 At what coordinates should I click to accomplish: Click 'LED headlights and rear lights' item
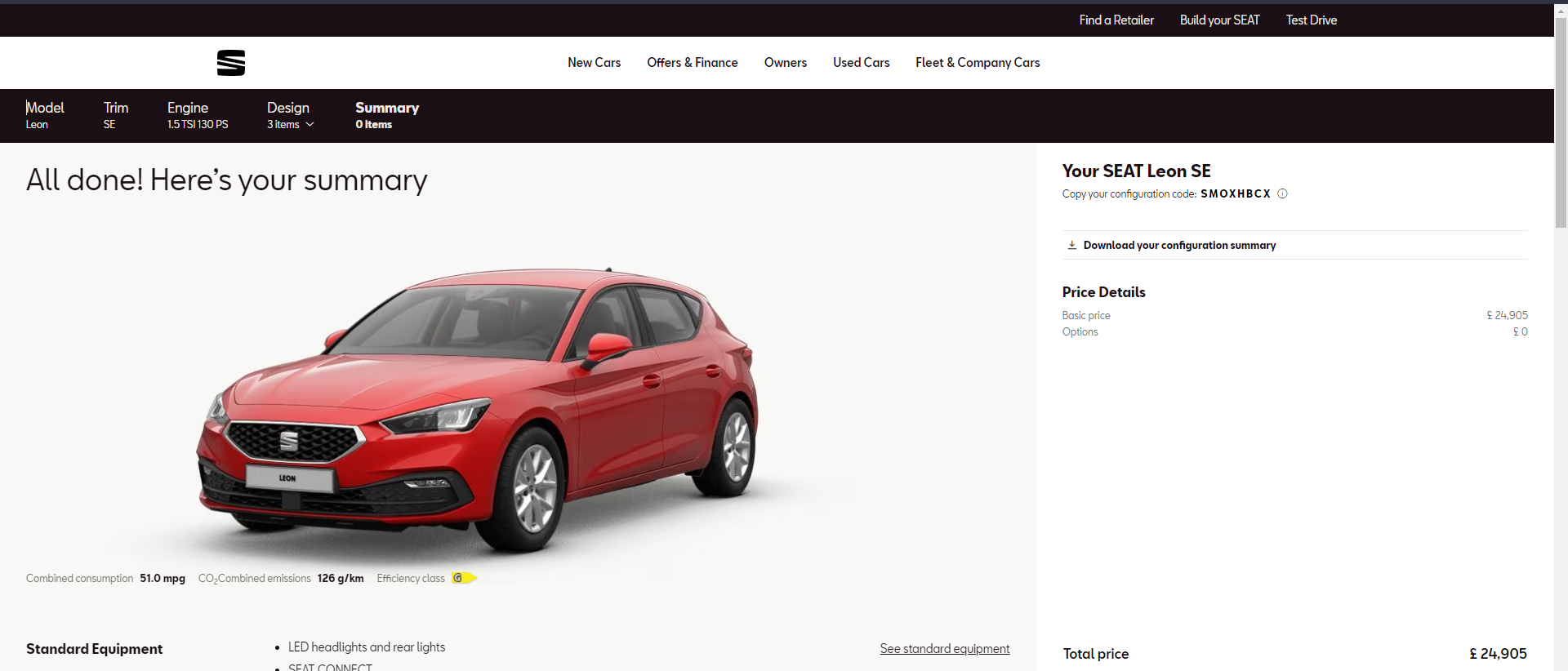click(367, 647)
